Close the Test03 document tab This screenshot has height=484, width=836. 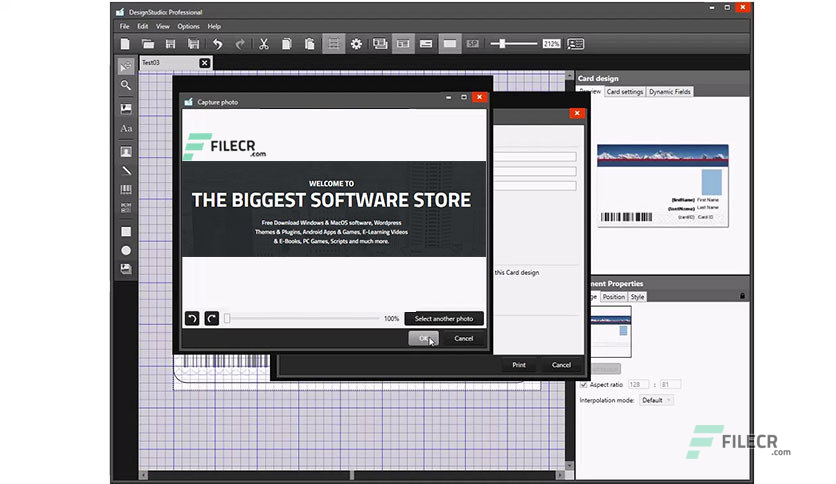204,63
